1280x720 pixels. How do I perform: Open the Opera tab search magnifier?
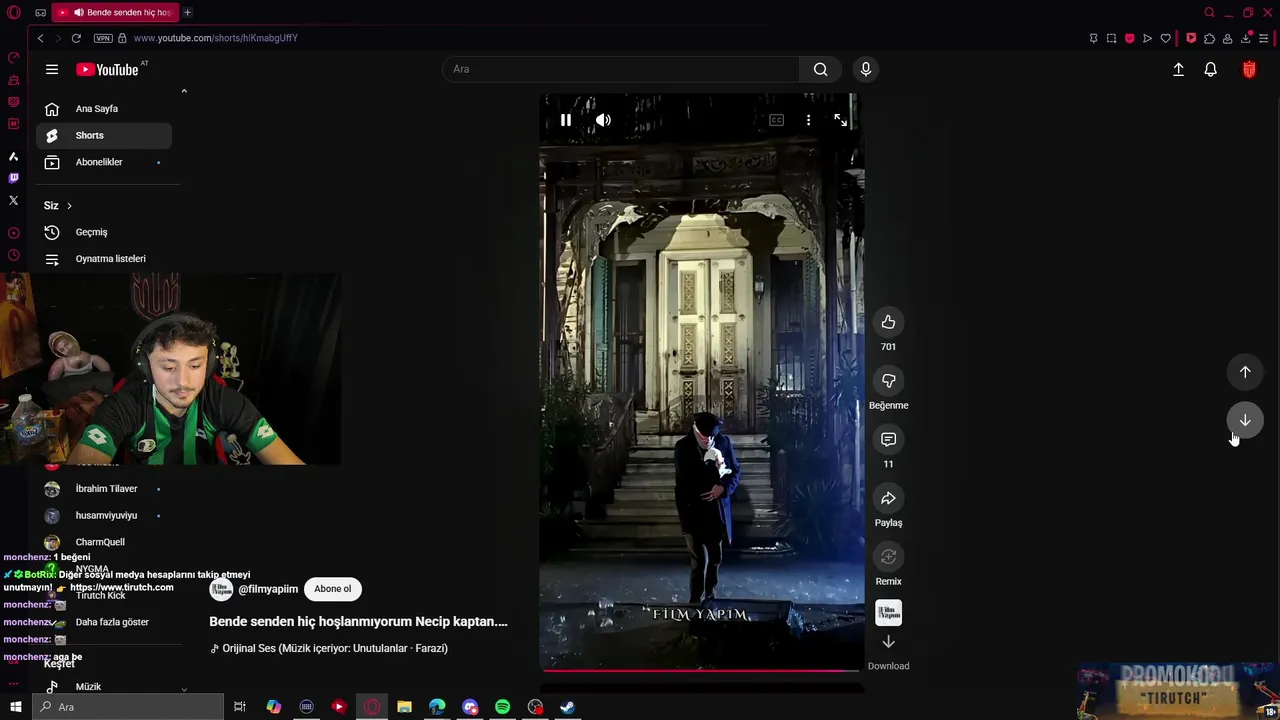coord(1209,12)
